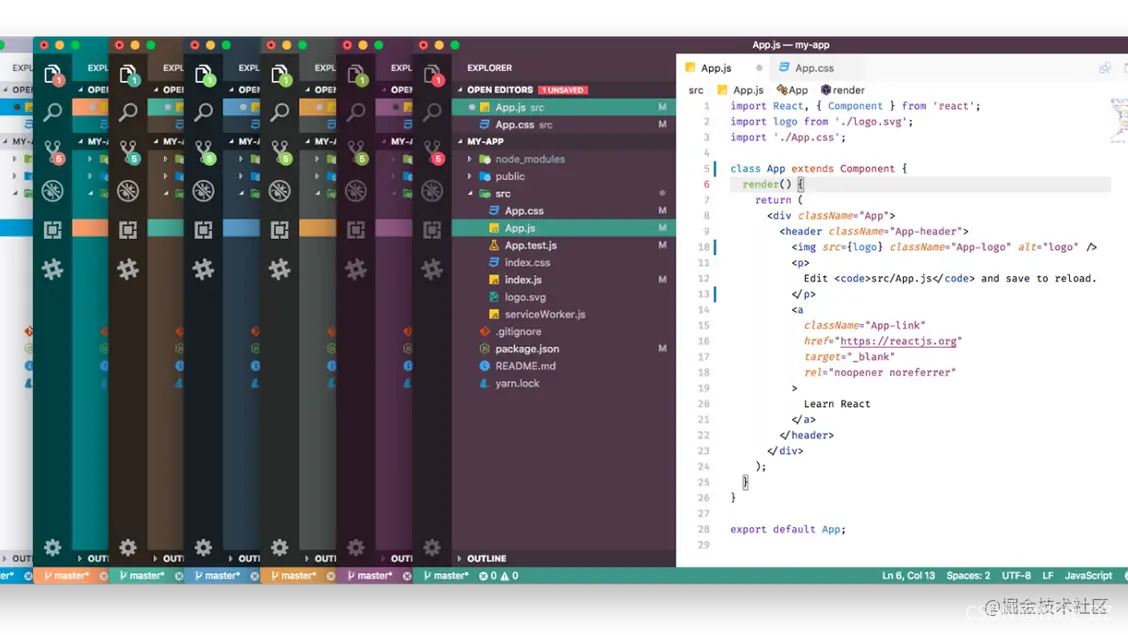Click Spaces: 2 in status bar
This screenshot has height=635, width=1128.
[x=968, y=575]
